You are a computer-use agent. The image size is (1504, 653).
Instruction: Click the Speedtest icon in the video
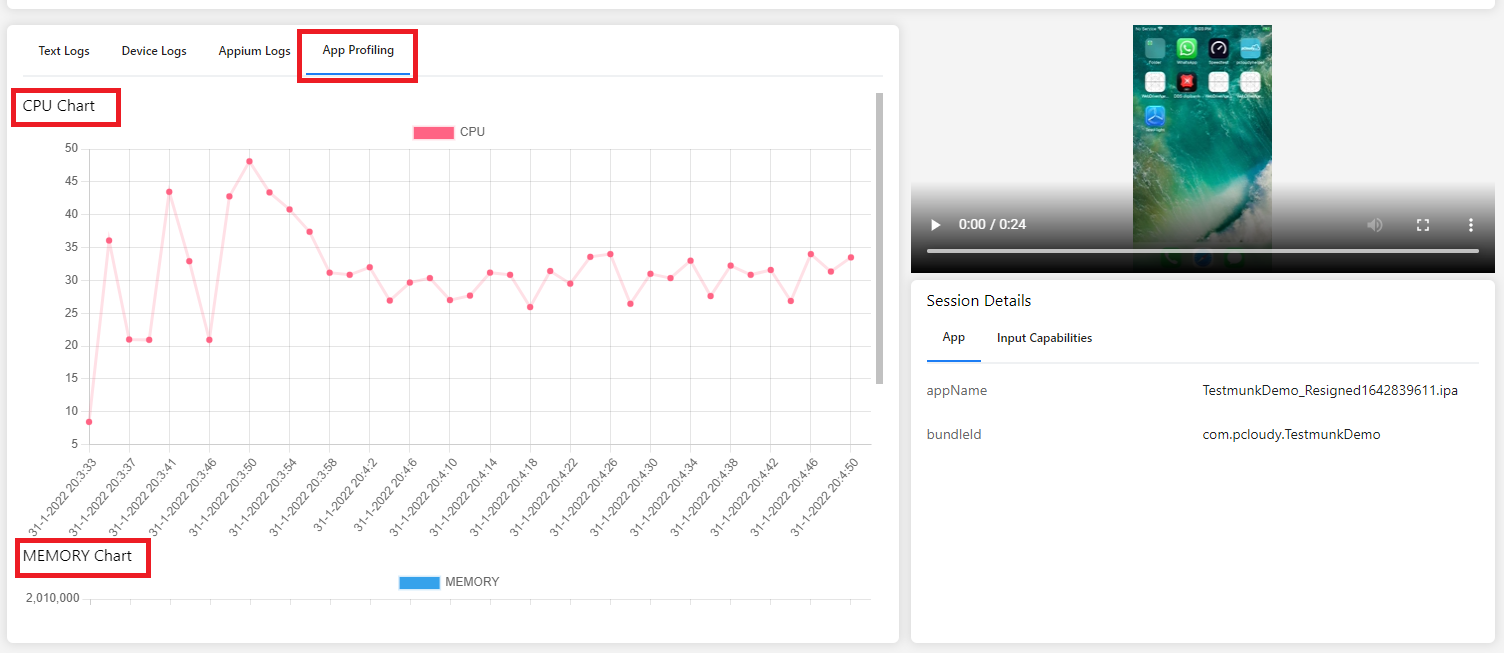[1218, 49]
